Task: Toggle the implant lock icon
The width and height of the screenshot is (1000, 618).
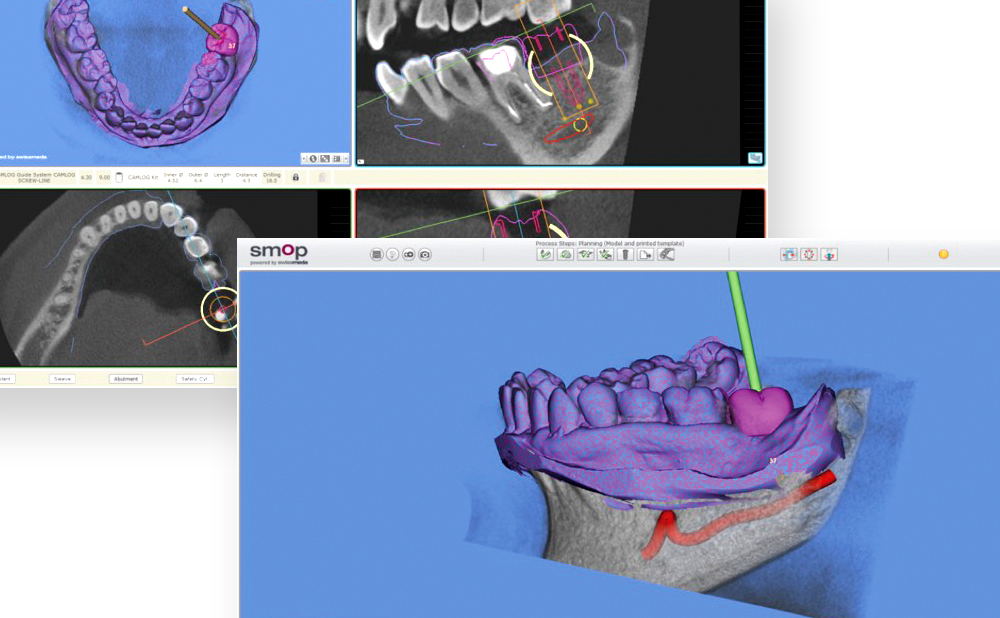Action: [x=295, y=177]
